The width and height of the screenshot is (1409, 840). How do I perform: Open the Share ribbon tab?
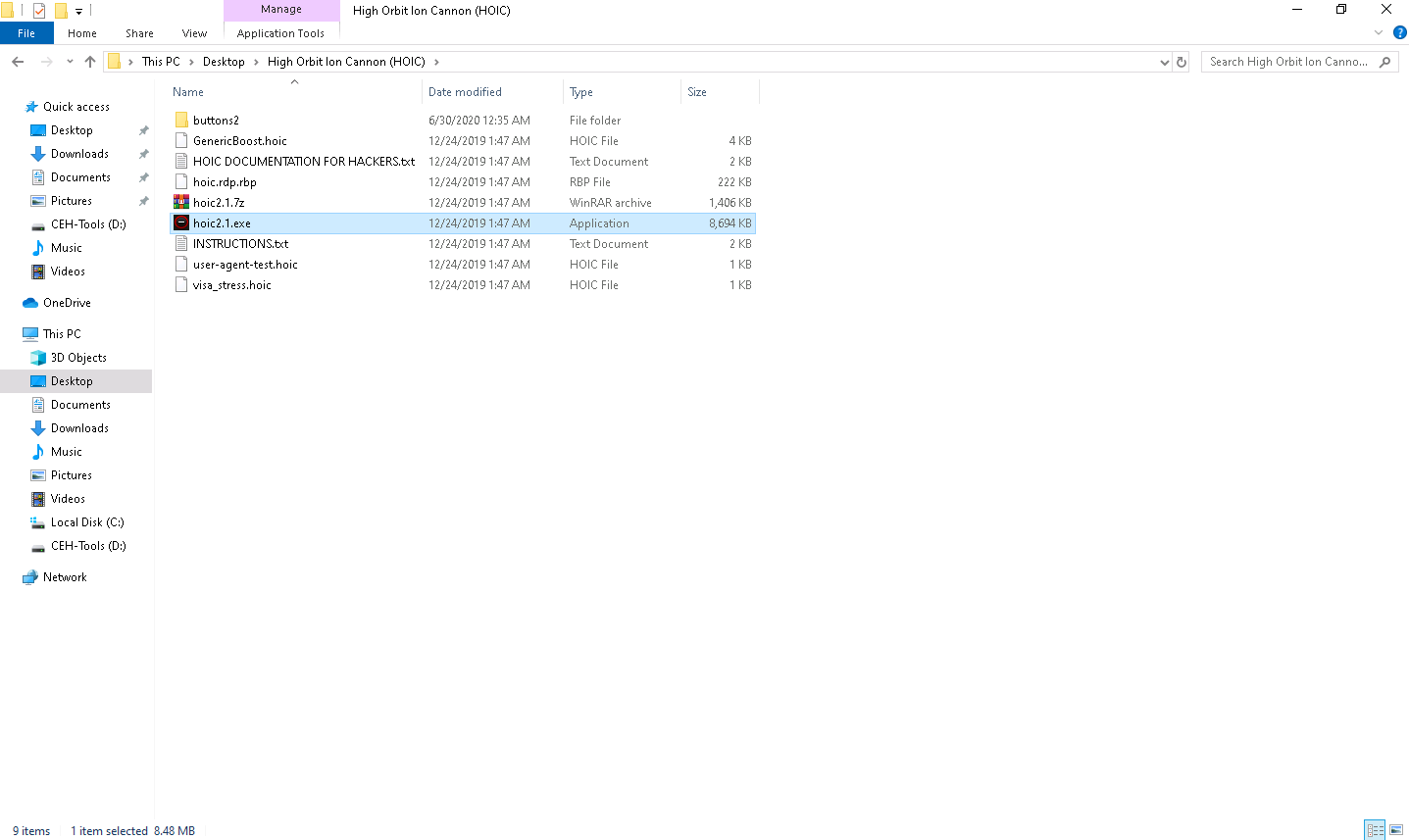click(x=139, y=33)
